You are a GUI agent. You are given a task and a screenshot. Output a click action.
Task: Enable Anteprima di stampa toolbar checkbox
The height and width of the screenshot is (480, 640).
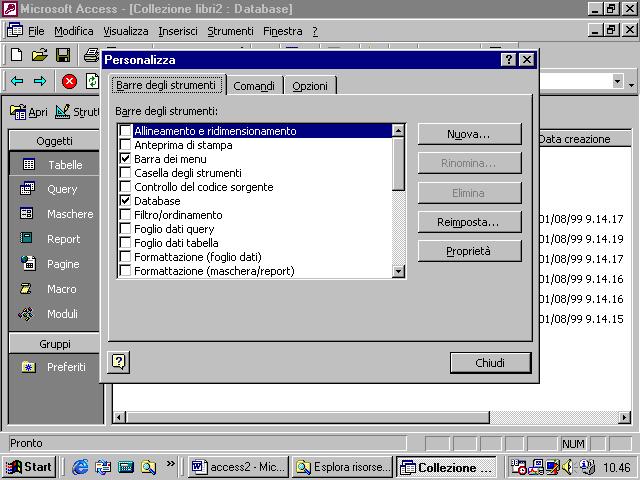pyautogui.click(x=126, y=144)
